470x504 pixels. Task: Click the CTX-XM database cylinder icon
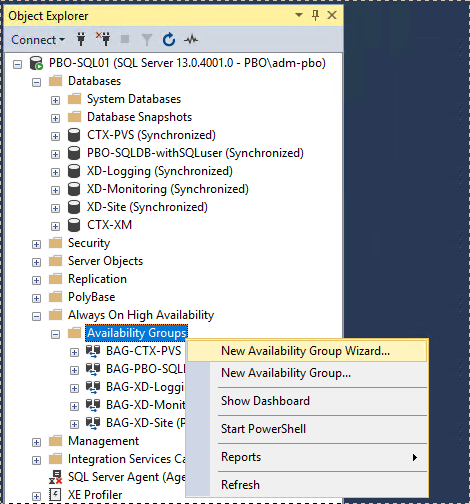coord(74,225)
